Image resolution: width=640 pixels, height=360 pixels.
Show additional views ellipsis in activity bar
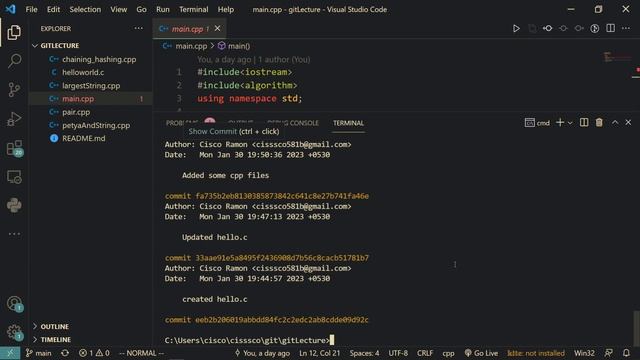coord(14,234)
